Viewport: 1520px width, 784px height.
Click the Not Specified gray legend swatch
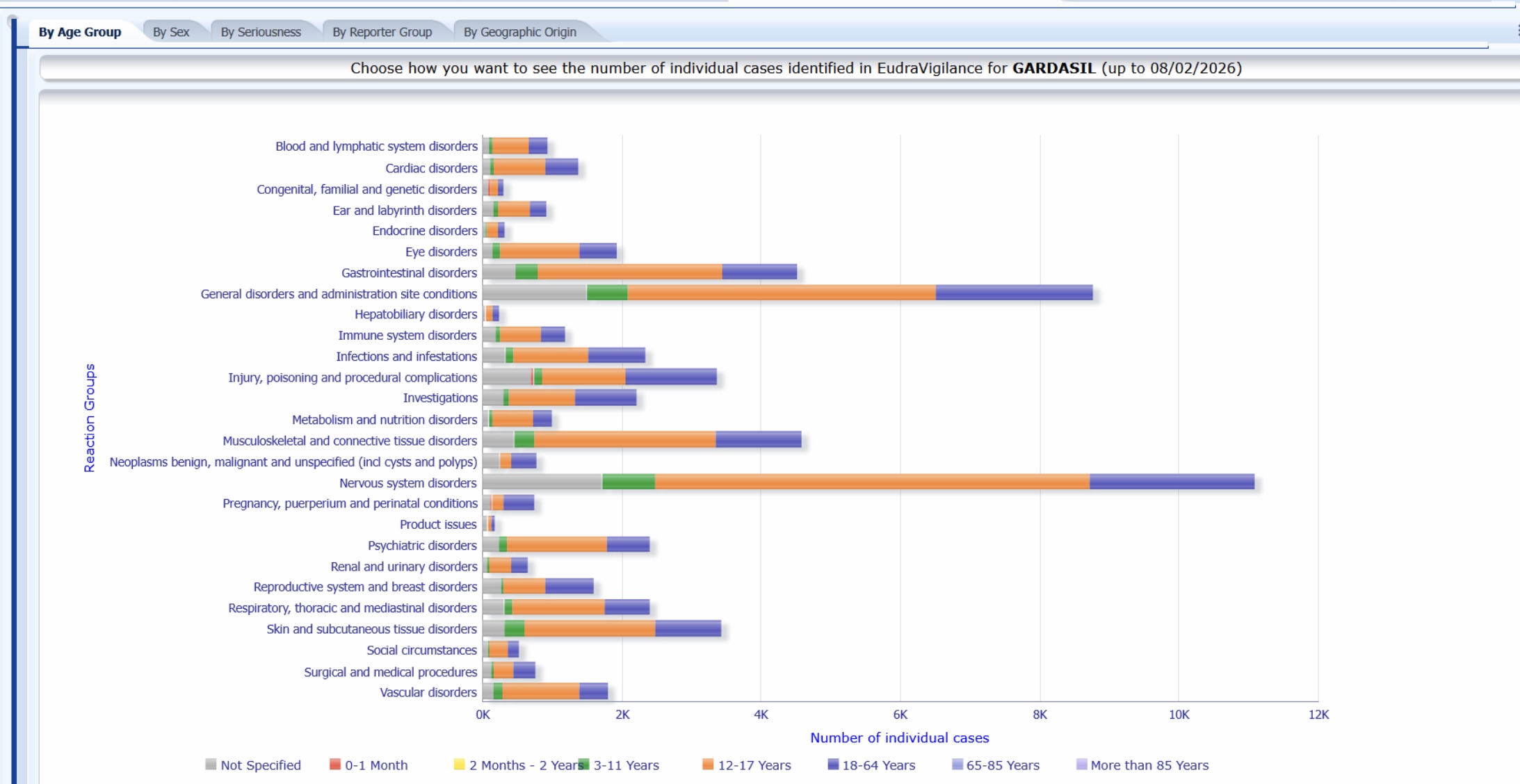click(x=211, y=765)
